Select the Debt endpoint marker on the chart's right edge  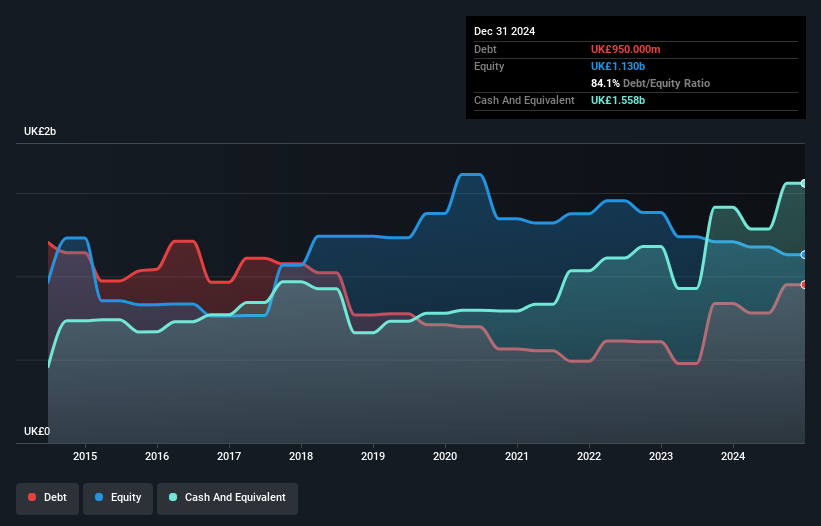(x=804, y=285)
